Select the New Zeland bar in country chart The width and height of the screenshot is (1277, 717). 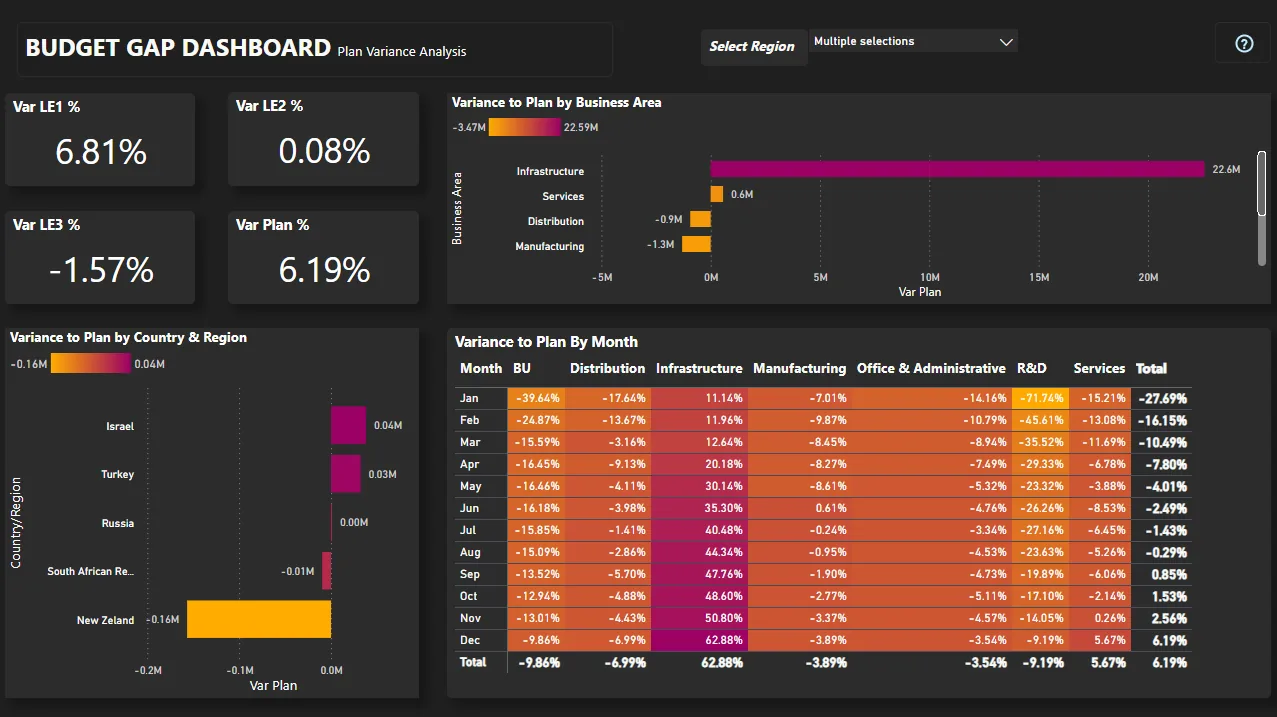tap(259, 619)
